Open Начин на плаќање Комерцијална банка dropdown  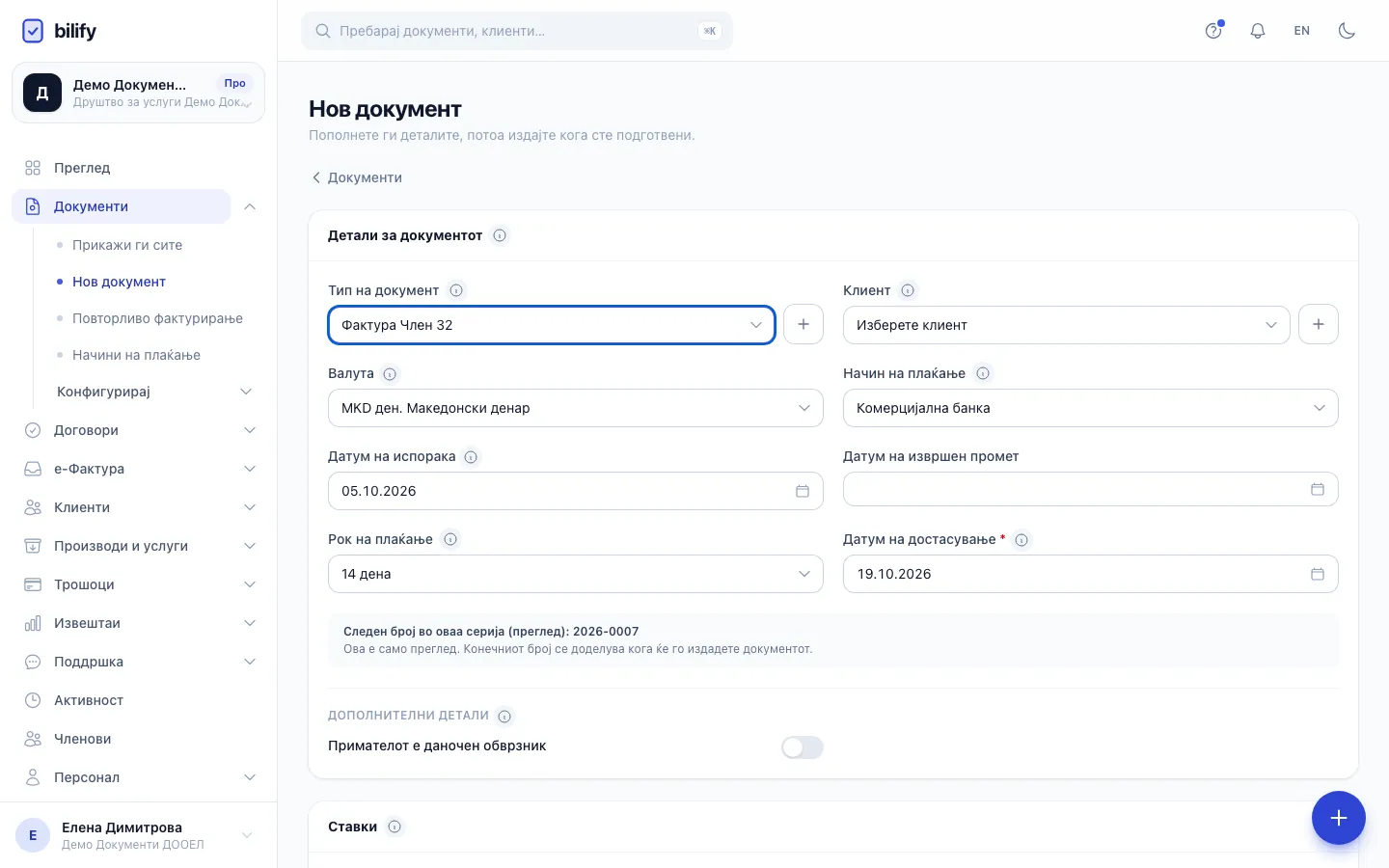click(1091, 408)
